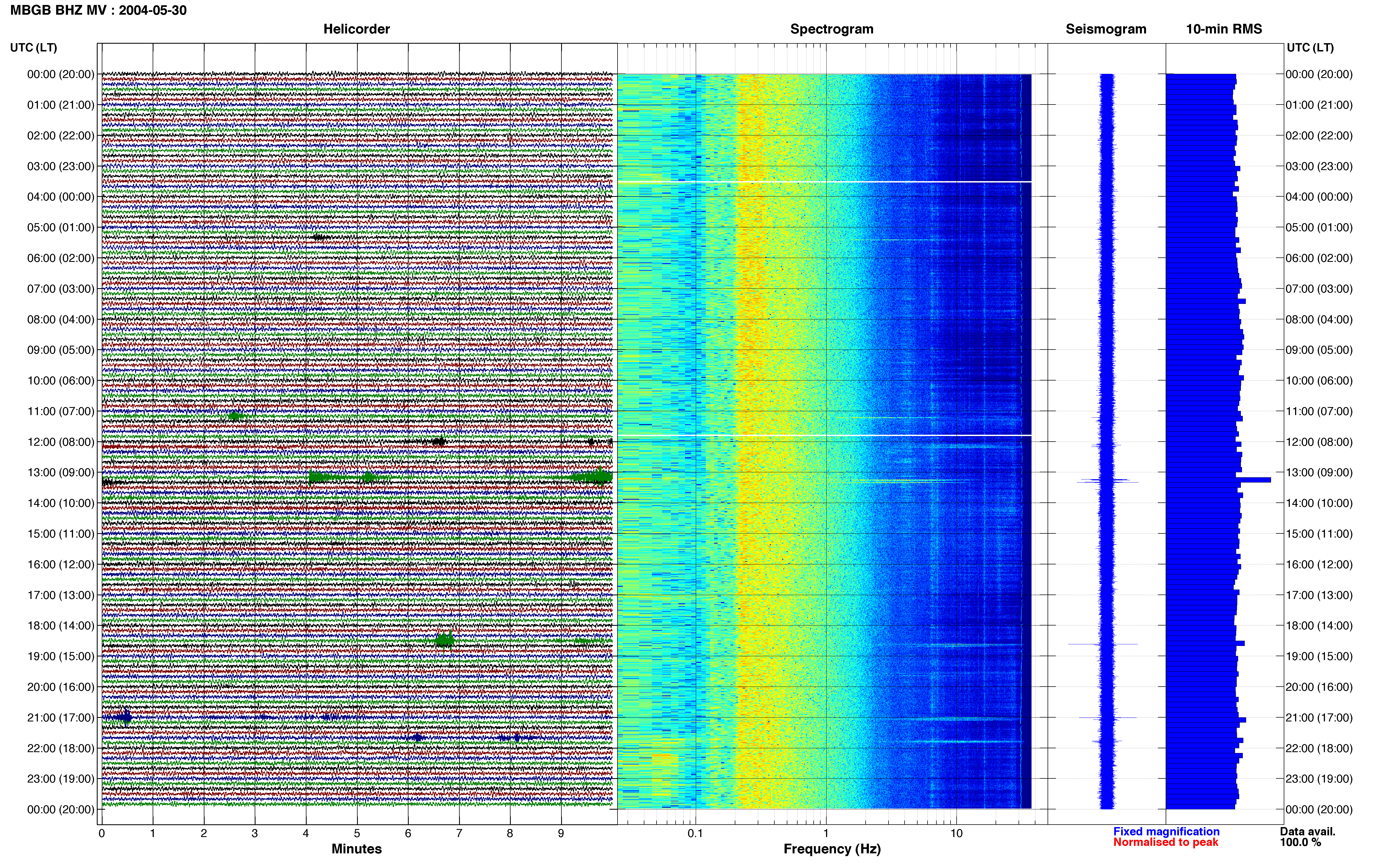Click the "UTC (LT)" label beside the helicorder
Screen dimensions: 1388x868
coord(33,48)
